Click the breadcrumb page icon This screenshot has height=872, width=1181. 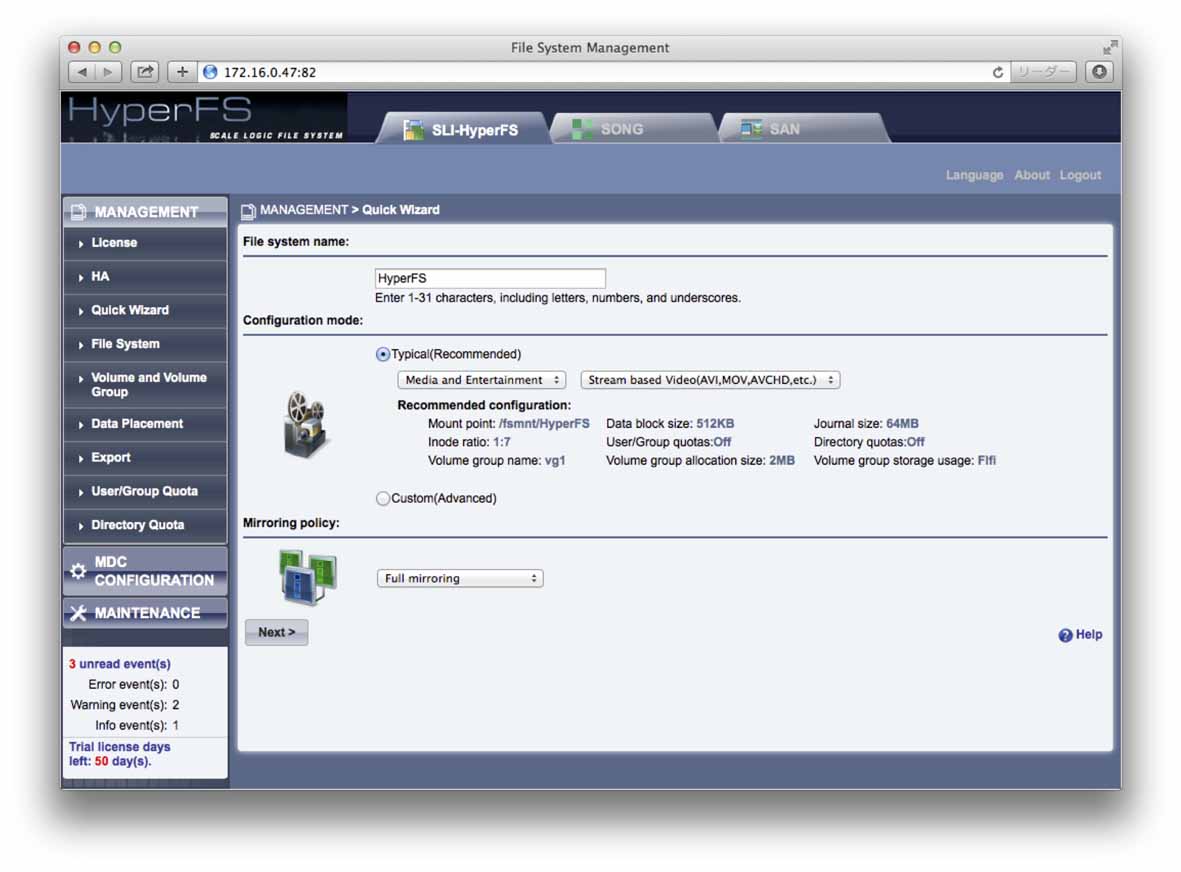pyautogui.click(x=248, y=211)
